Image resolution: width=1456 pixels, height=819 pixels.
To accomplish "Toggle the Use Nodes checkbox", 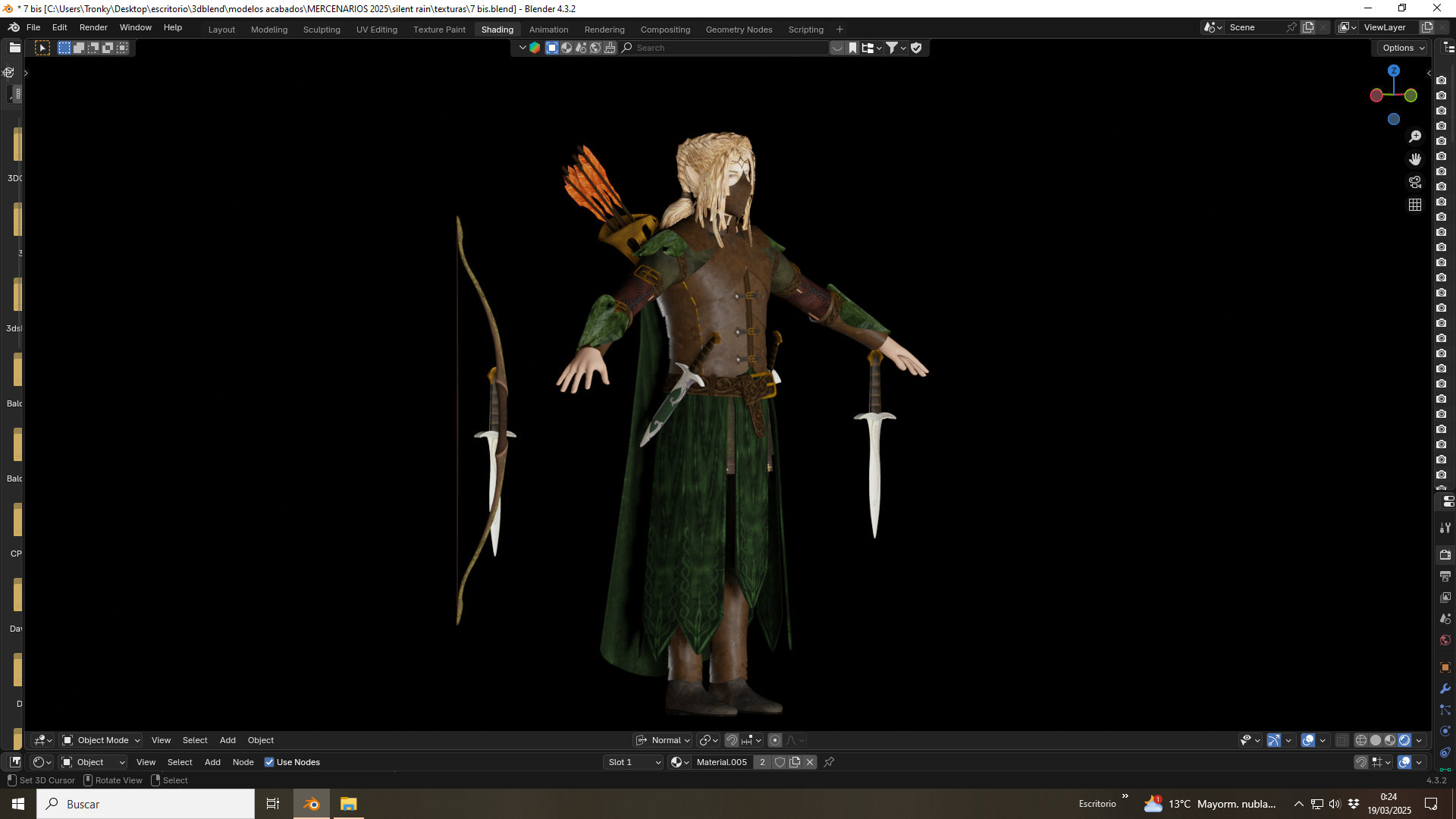I will click(x=269, y=762).
